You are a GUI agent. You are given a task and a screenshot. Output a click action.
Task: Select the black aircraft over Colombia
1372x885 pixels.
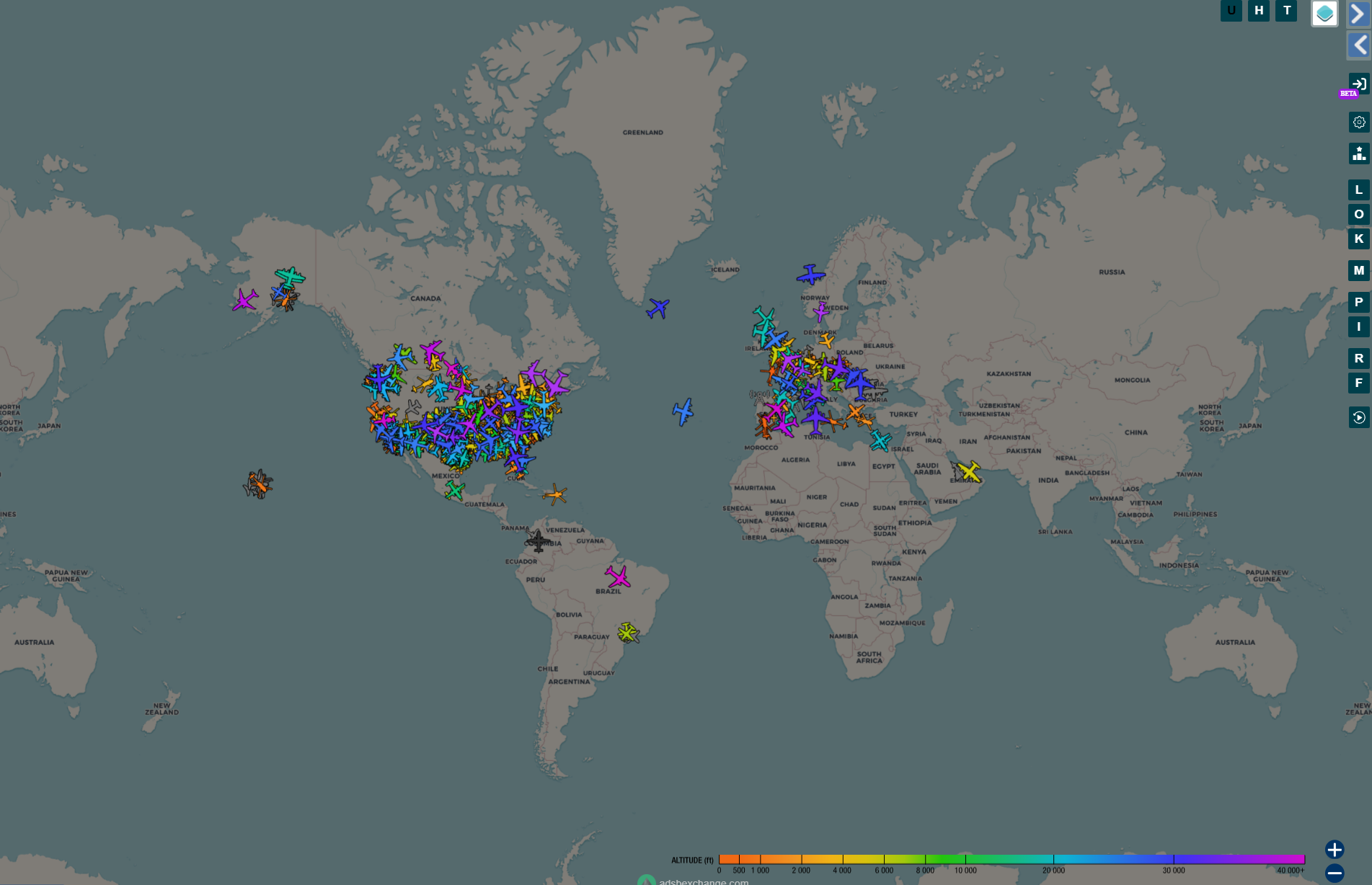(x=538, y=541)
